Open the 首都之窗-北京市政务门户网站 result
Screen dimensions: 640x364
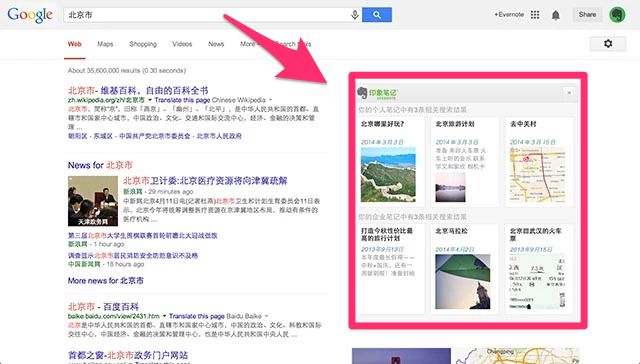pos(128,355)
